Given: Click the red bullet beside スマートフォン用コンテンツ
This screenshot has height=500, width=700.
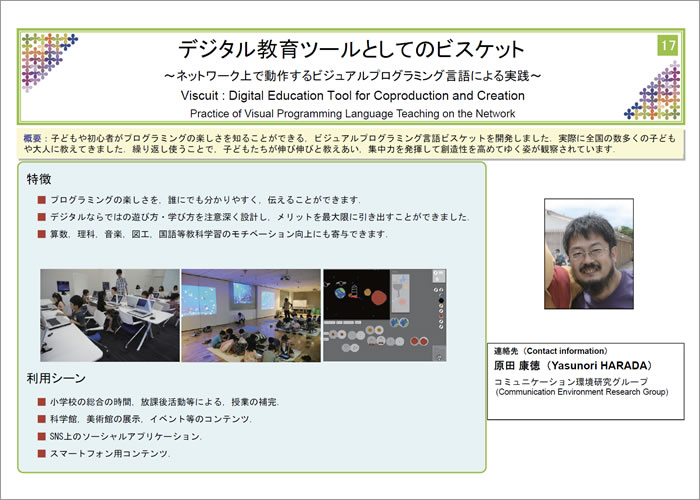Looking at the screenshot, I should (41, 454).
